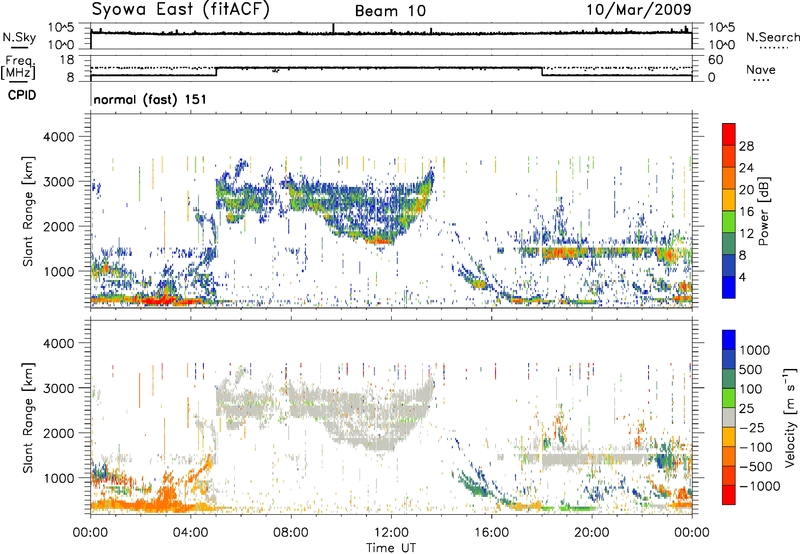Click the '20:00' time axis tick label
The width and height of the screenshot is (800, 554).
pyautogui.click(x=592, y=533)
